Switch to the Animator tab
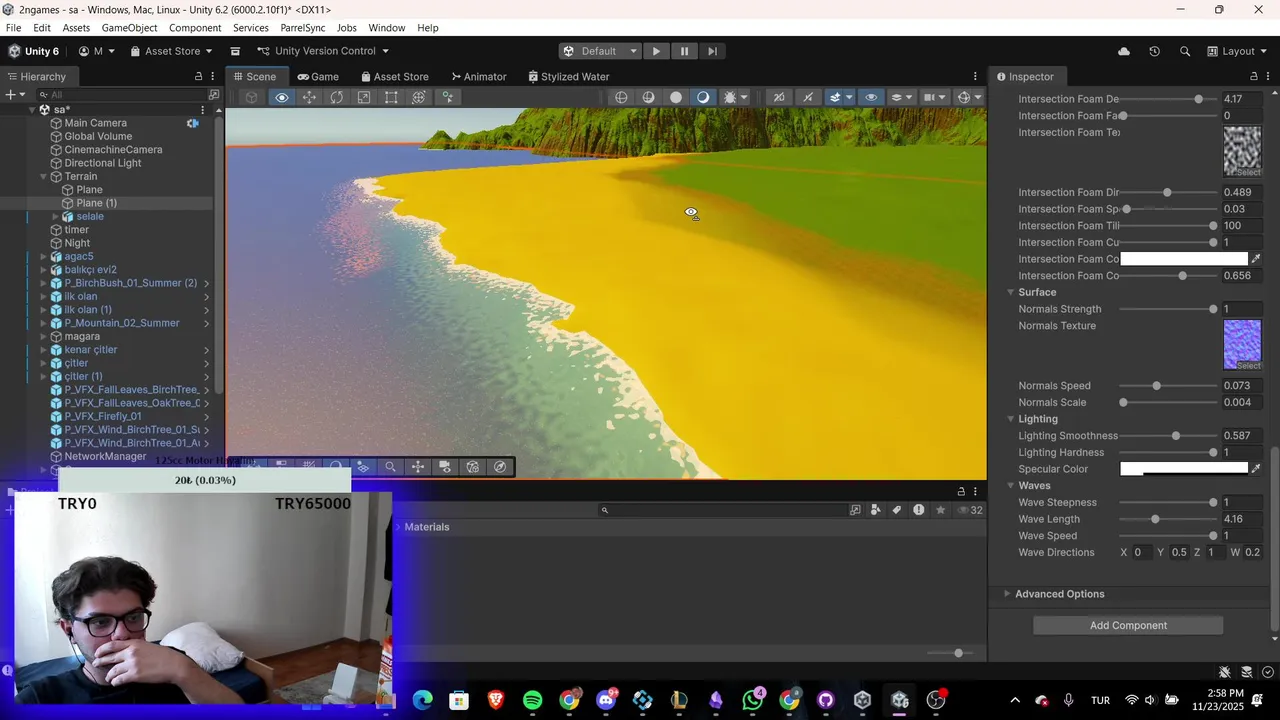This screenshot has height=720, width=1280. [x=479, y=76]
